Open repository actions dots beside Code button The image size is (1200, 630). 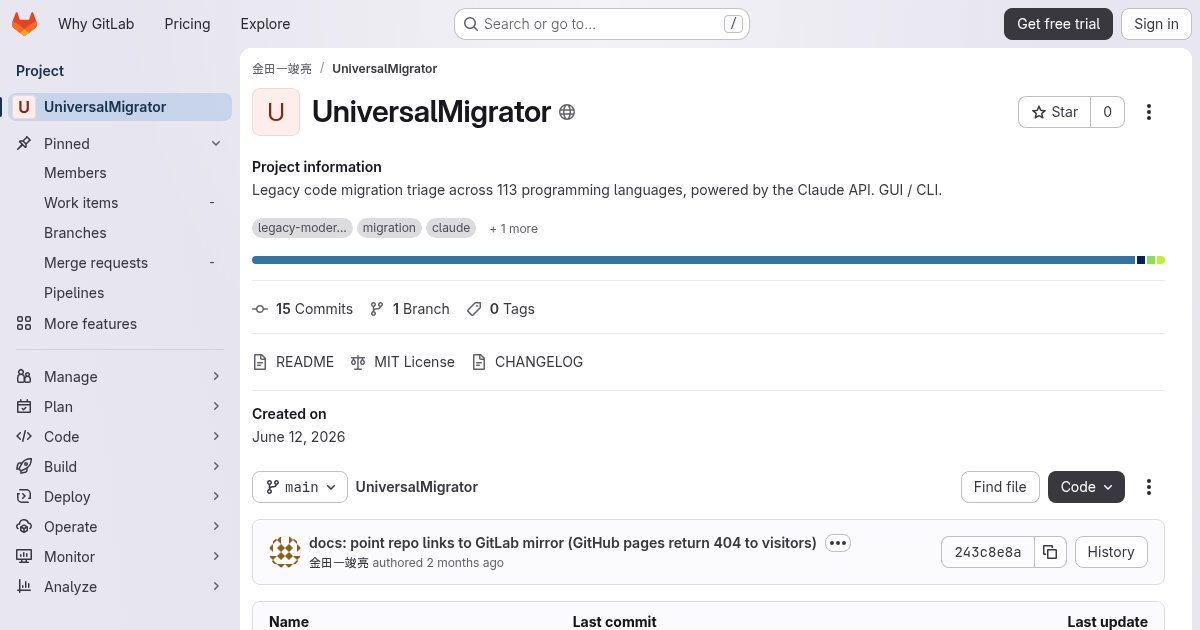[x=1149, y=487]
